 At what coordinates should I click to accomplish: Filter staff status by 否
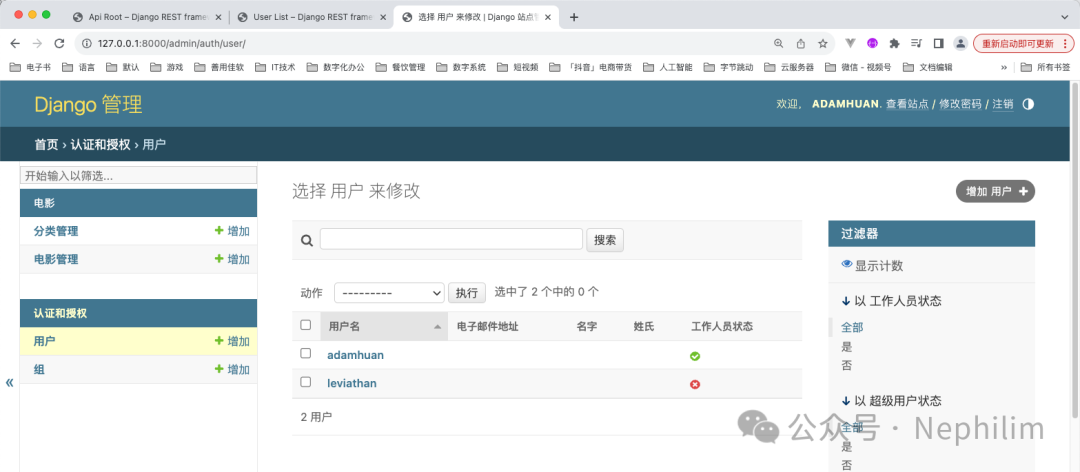[x=847, y=365]
